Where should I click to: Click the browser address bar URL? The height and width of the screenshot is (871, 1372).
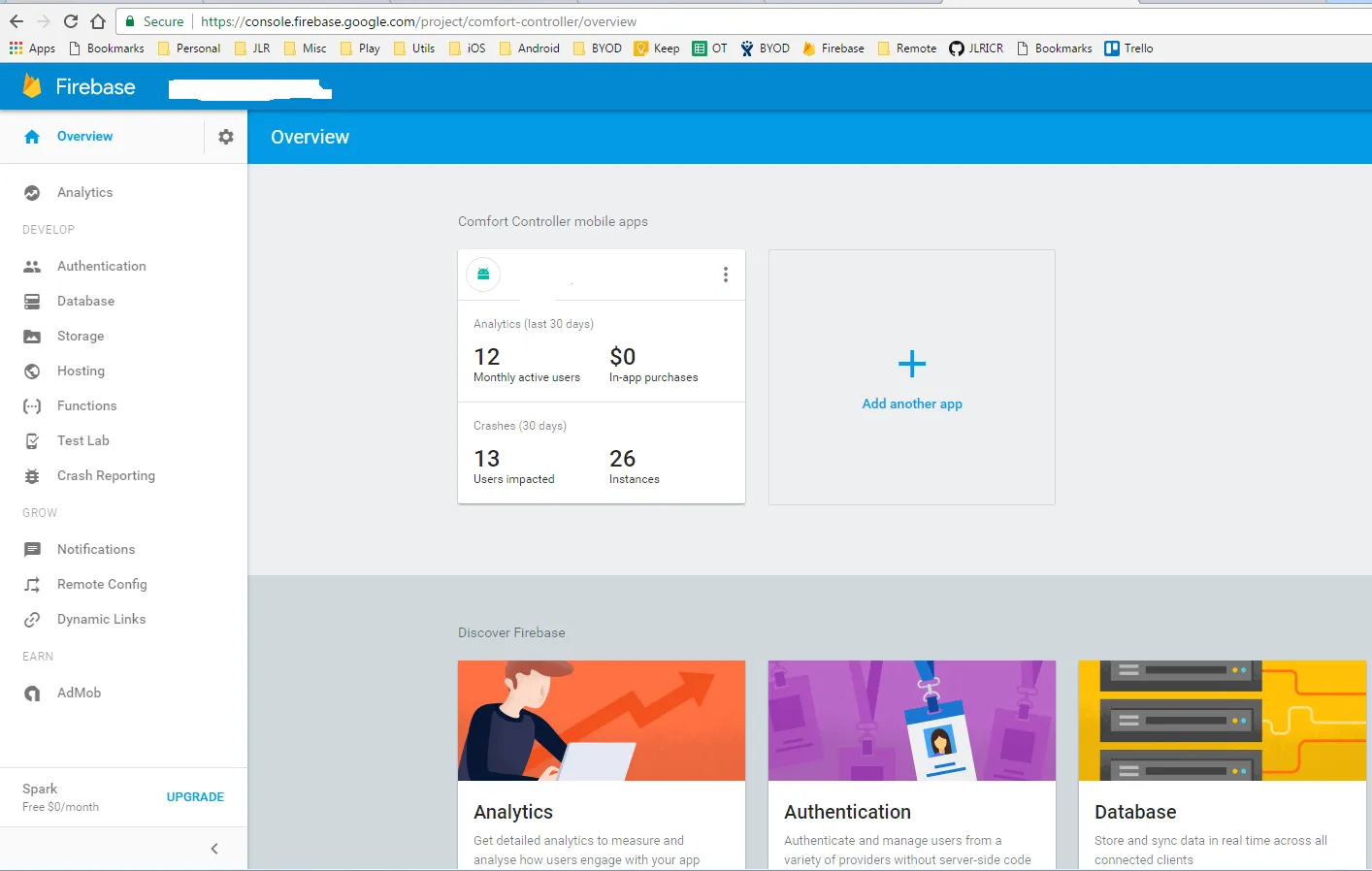pyautogui.click(x=418, y=21)
